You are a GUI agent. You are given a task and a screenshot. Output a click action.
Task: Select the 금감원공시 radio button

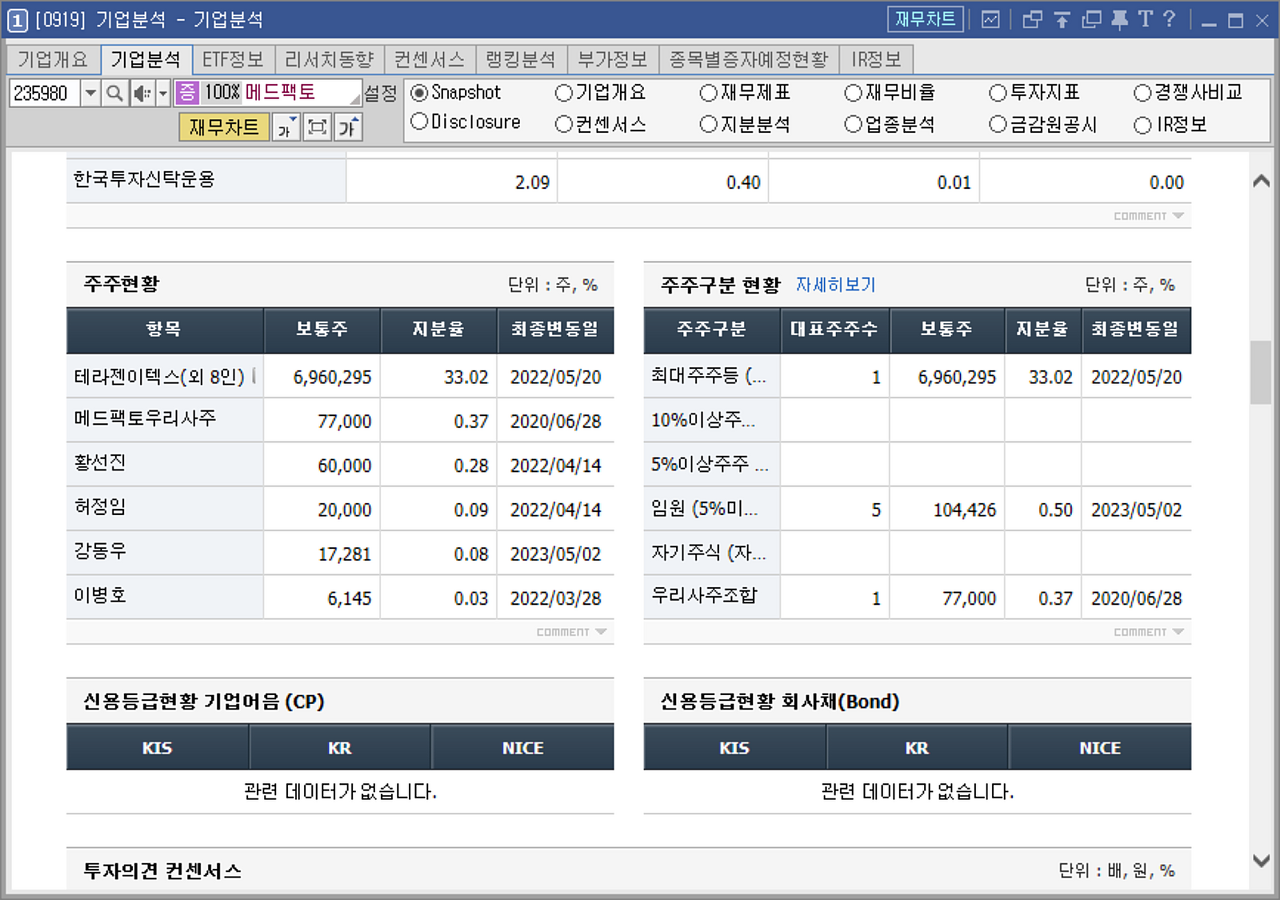click(x=998, y=125)
